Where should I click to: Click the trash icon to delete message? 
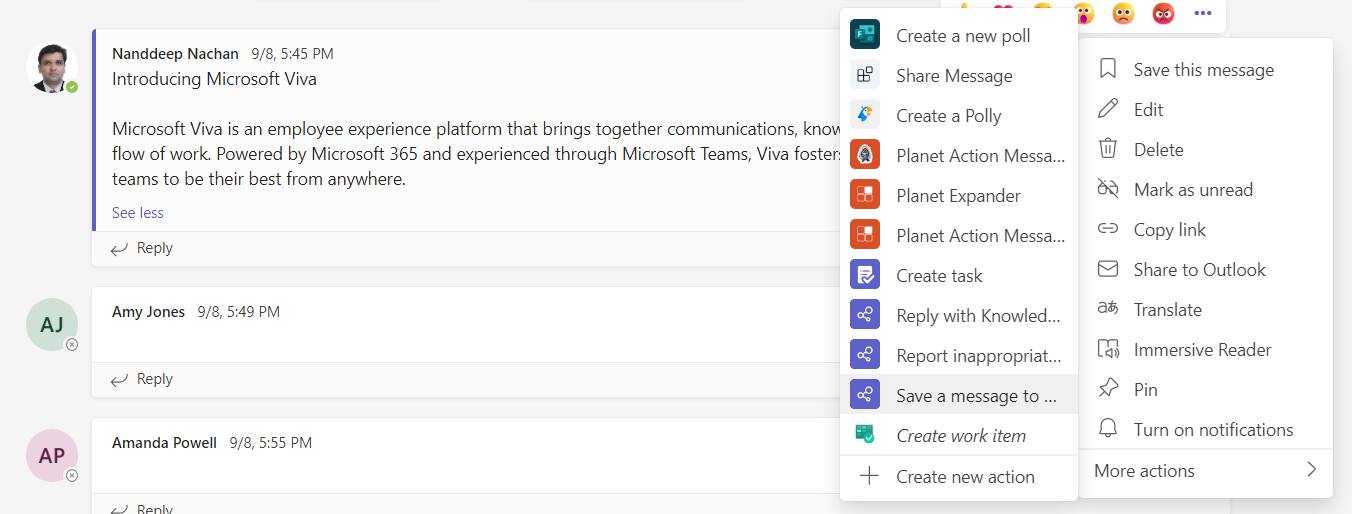1108,150
